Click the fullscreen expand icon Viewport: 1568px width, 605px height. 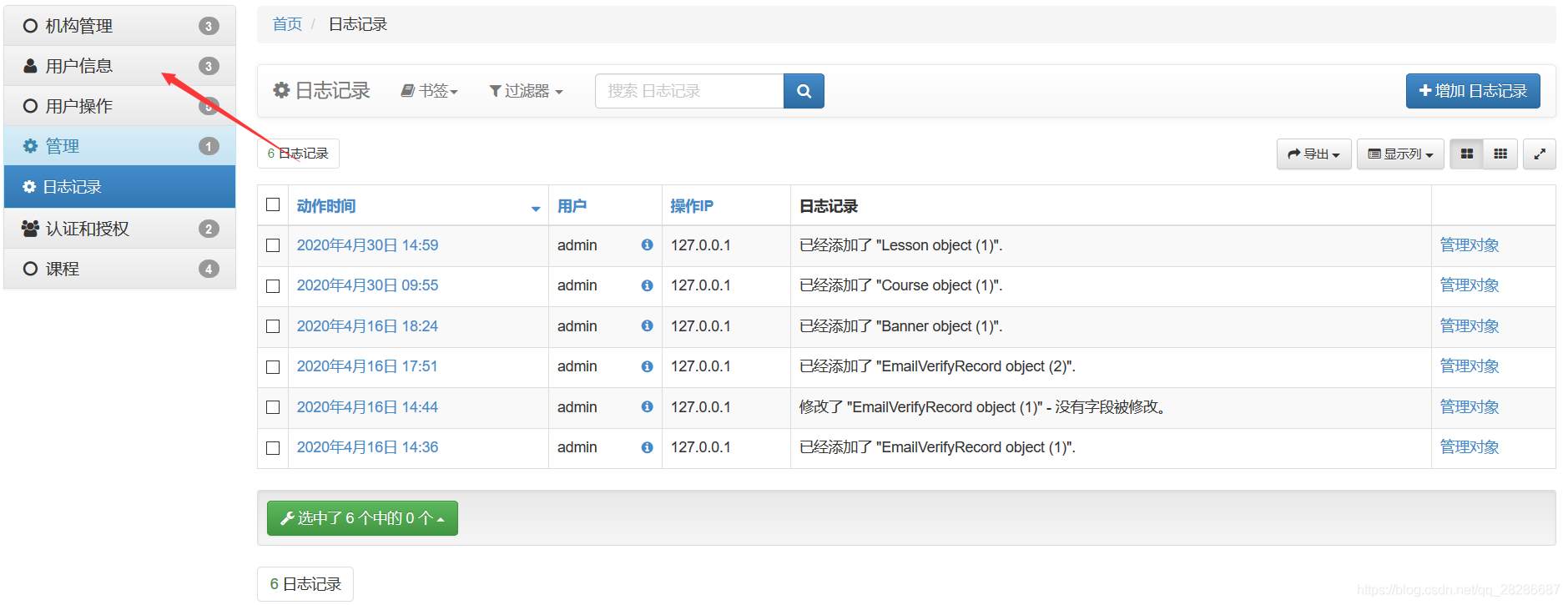tap(1540, 154)
